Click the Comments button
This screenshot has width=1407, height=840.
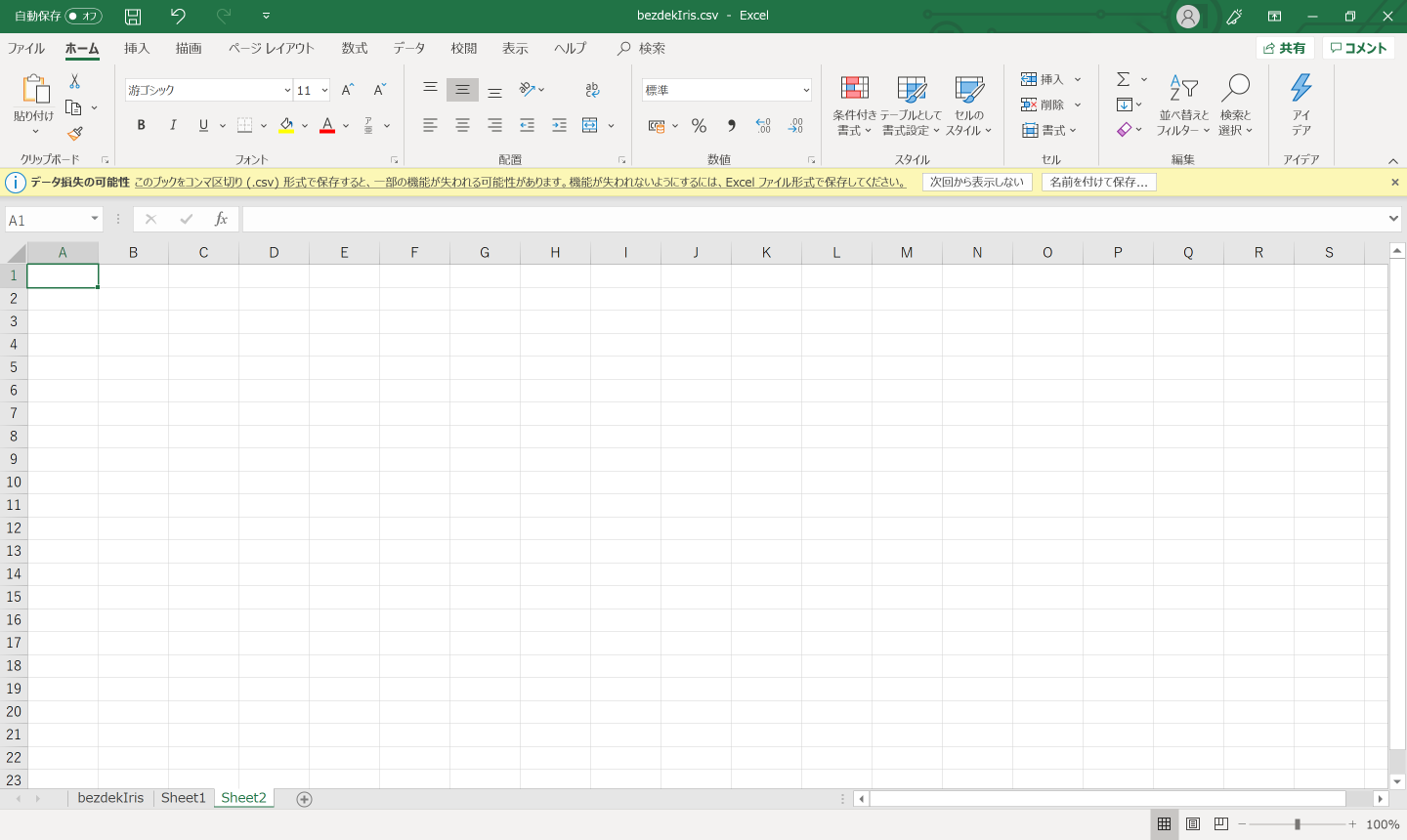pos(1358,48)
